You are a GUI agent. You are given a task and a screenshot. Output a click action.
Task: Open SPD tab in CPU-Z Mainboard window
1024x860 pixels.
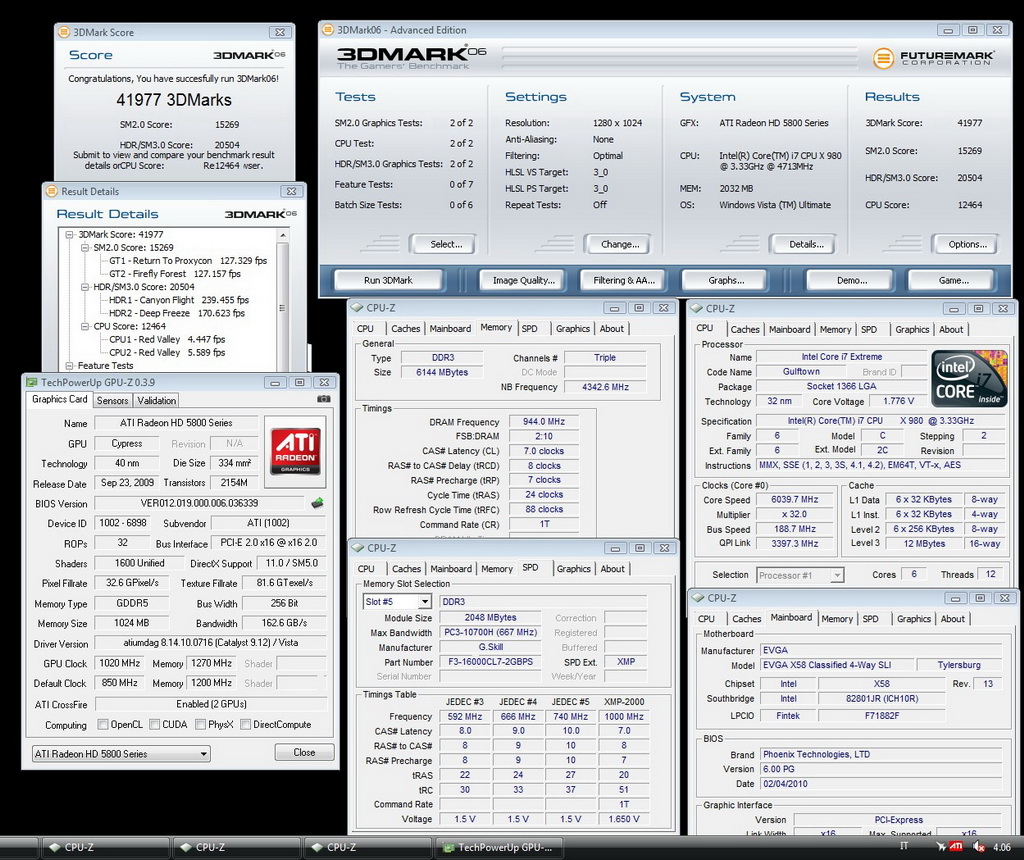(871, 618)
